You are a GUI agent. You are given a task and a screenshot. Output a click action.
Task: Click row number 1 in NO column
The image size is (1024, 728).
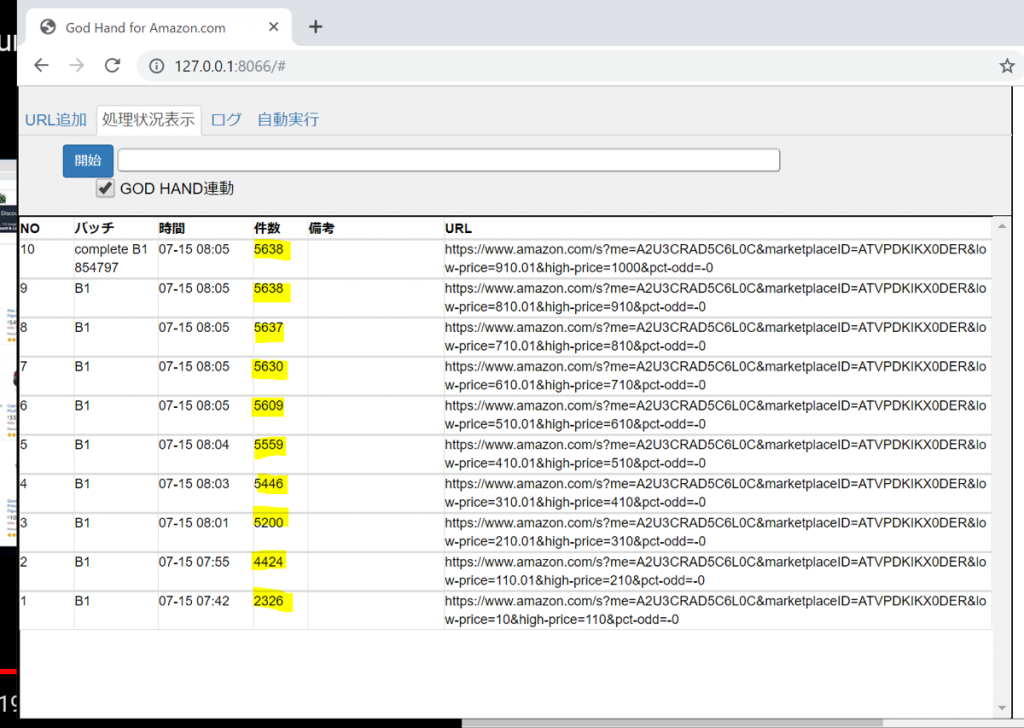tap(24, 601)
